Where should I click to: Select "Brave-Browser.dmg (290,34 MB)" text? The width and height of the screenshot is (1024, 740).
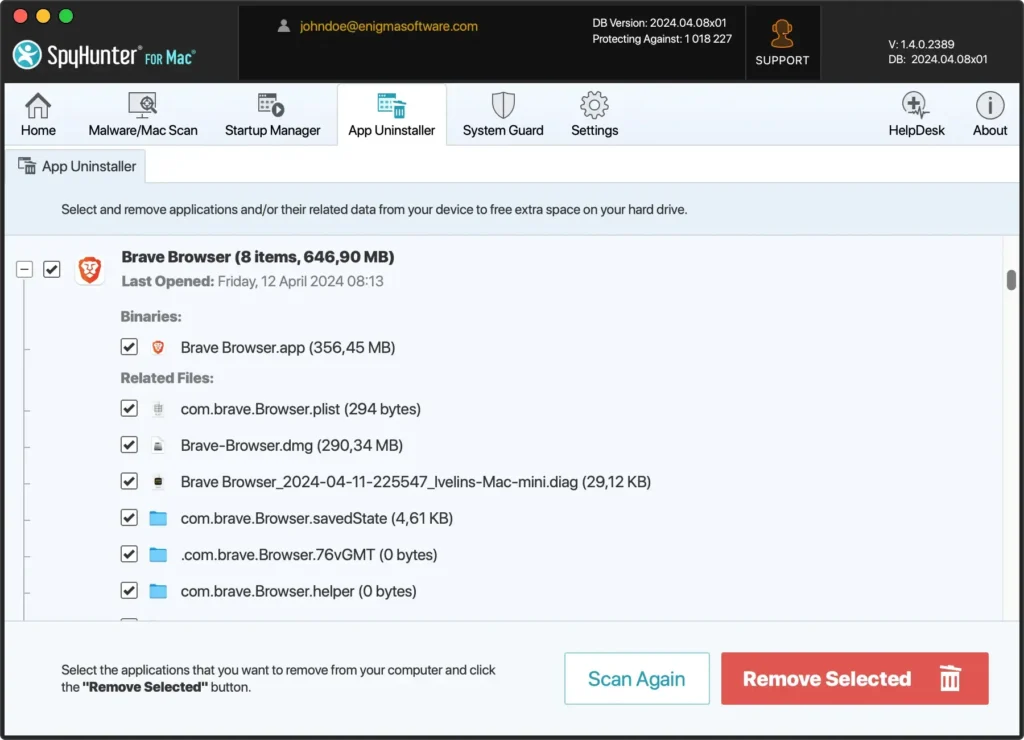pos(292,445)
